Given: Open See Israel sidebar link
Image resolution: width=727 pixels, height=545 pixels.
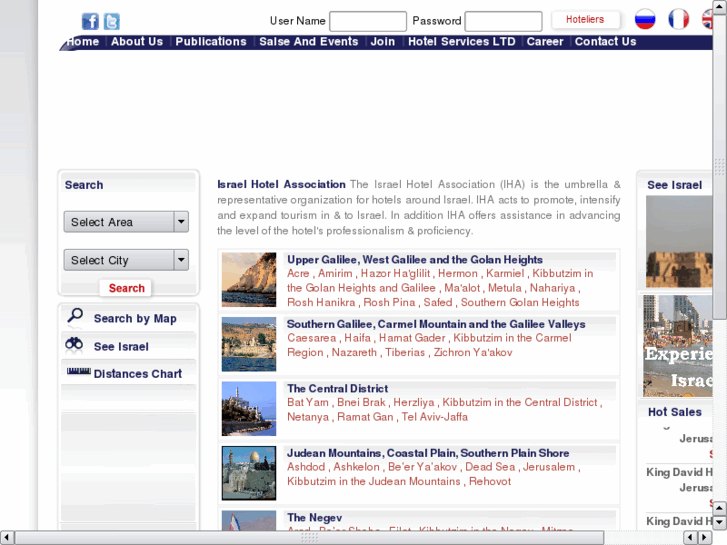Looking at the screenshot, I should [x=121, y=346].
